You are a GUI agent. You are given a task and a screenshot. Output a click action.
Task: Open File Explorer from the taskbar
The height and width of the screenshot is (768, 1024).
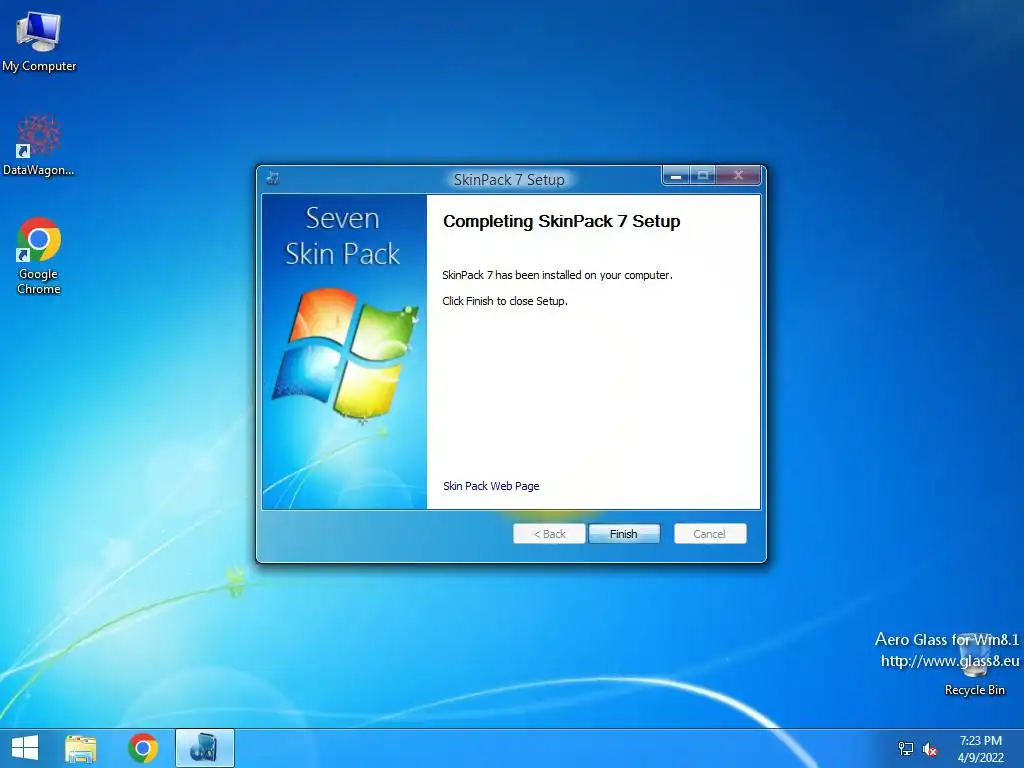(81, 748)
